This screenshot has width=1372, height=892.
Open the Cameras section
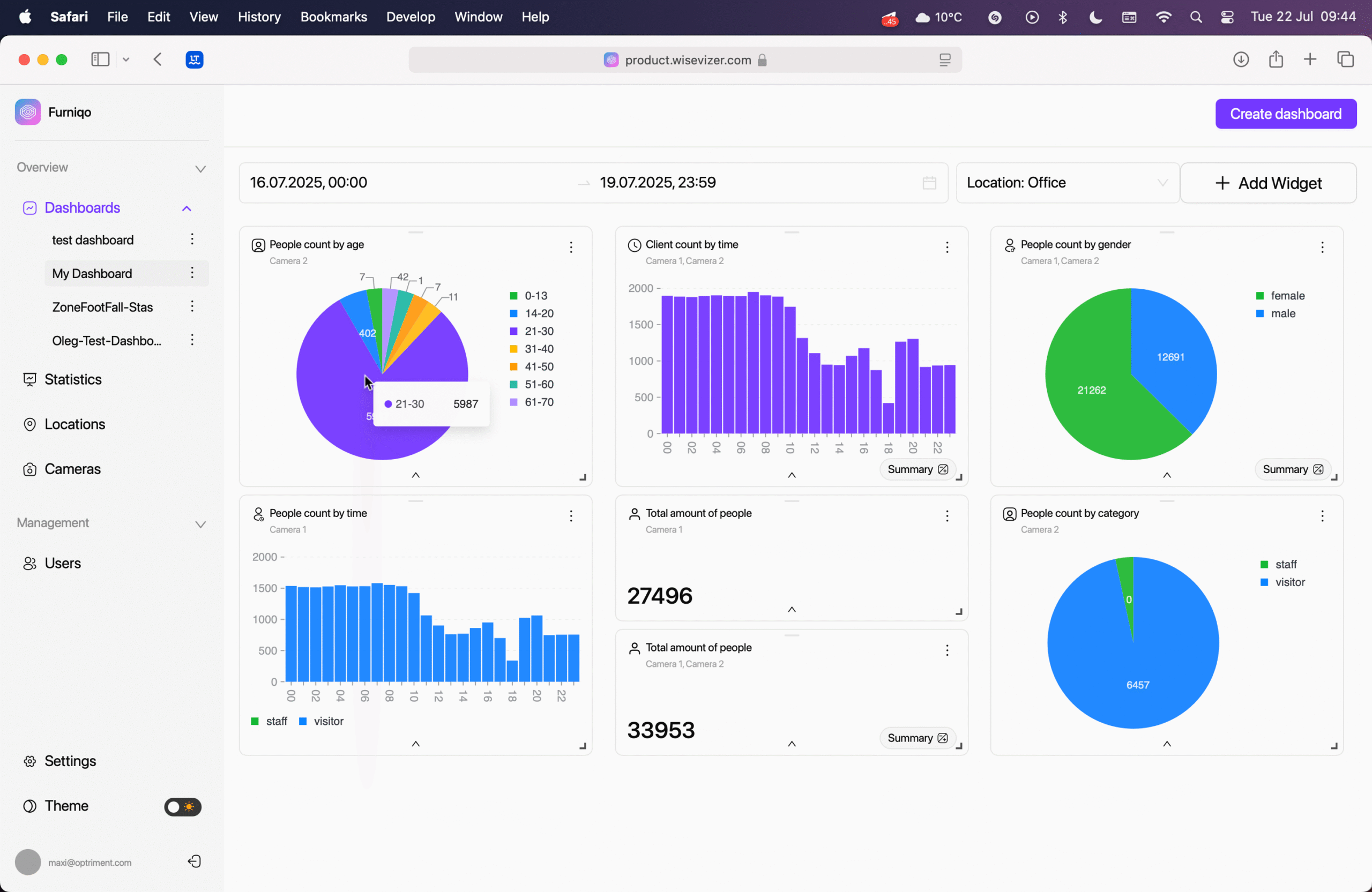click(x=72, y=469)
